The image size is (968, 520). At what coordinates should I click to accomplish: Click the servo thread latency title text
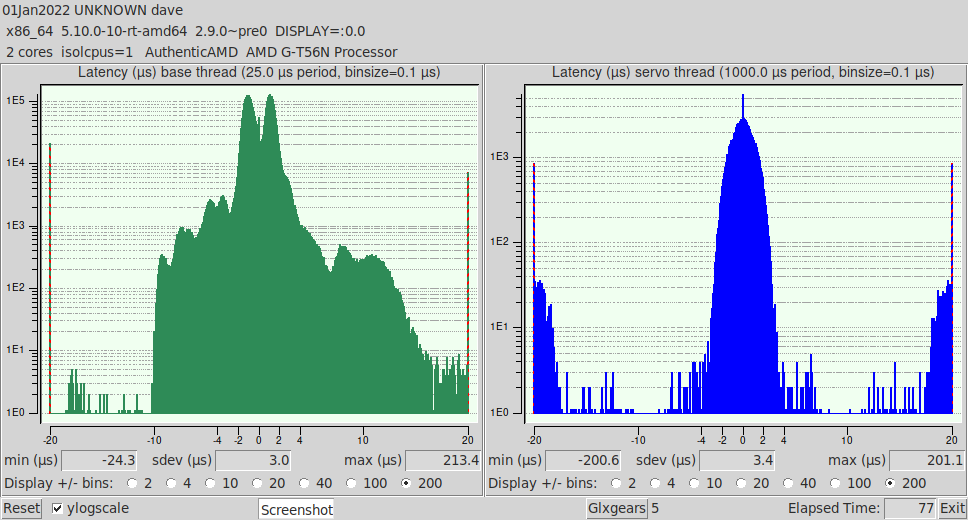[x=743, y=72]
